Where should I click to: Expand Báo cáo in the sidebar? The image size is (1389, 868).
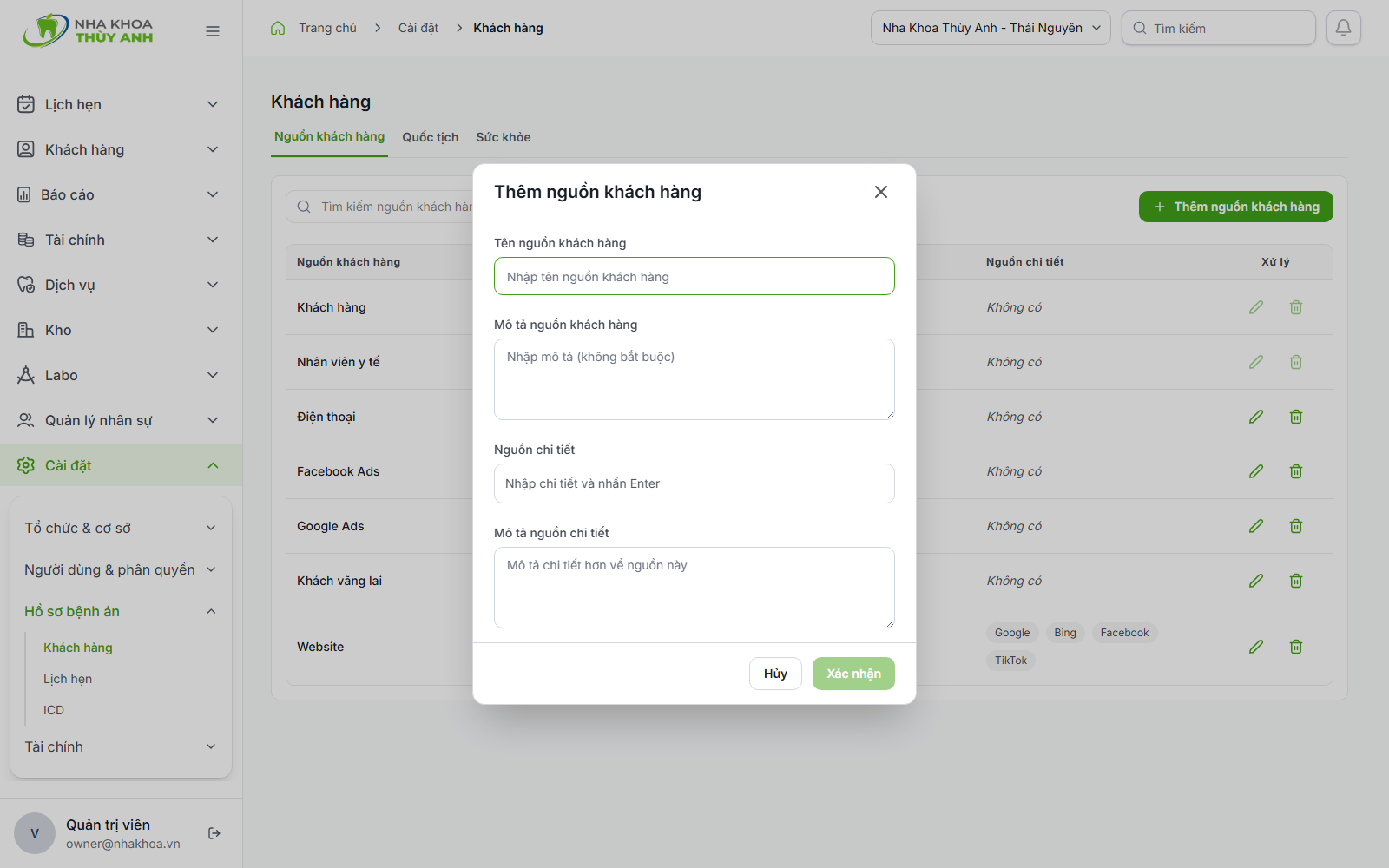(121, 194)
